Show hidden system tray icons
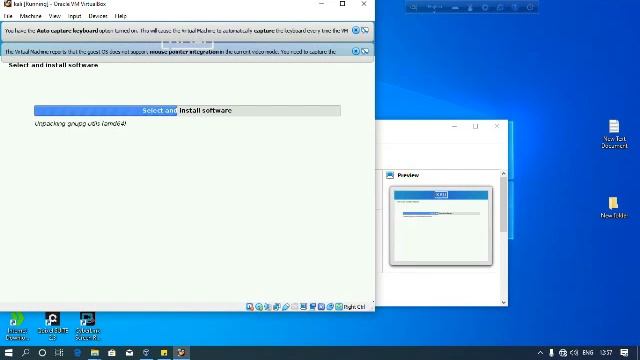 coord(540,353)
